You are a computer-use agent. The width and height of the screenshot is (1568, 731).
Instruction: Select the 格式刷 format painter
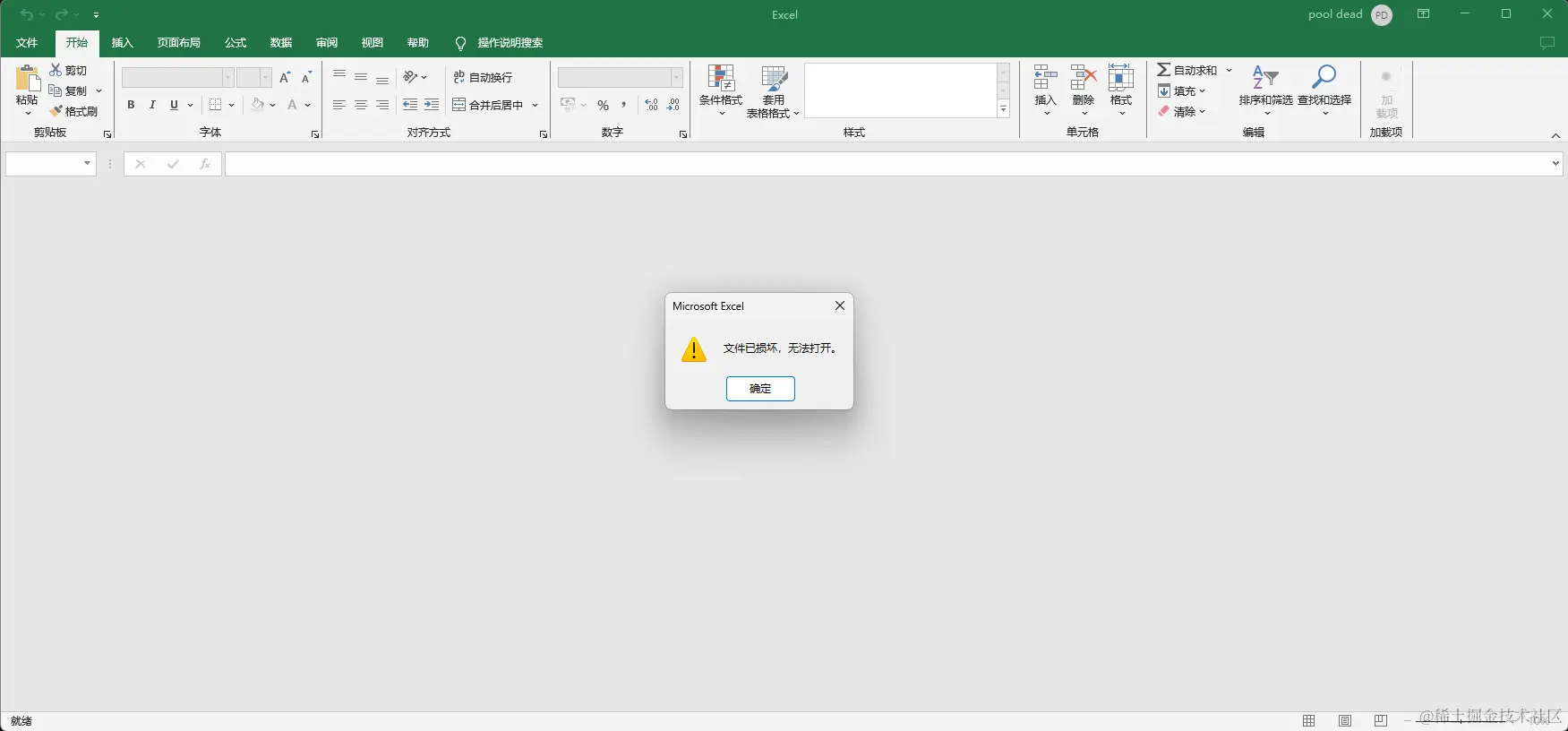[73, 111]
